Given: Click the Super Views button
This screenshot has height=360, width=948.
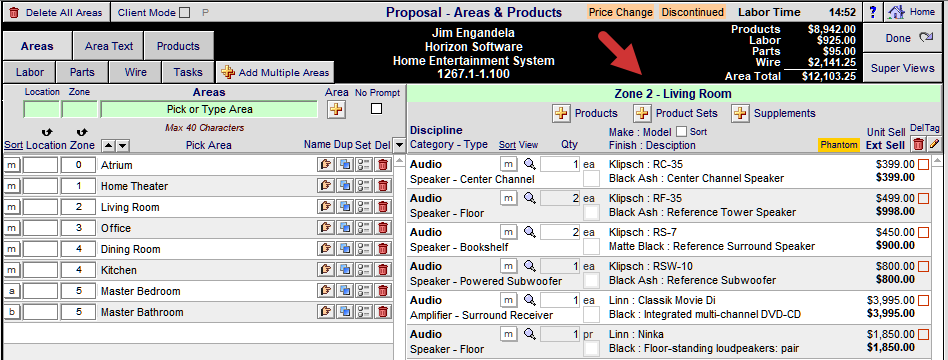Looking at the screenshot, I should click(903, 68).
